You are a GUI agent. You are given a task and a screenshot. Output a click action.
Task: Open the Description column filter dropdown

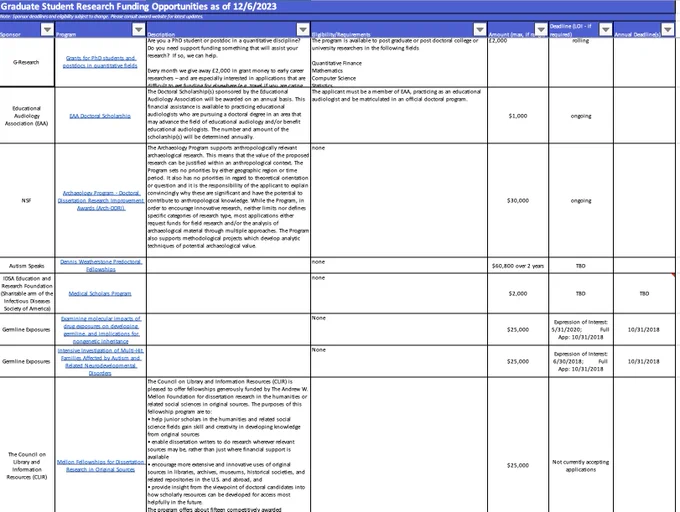coord(303,29)
